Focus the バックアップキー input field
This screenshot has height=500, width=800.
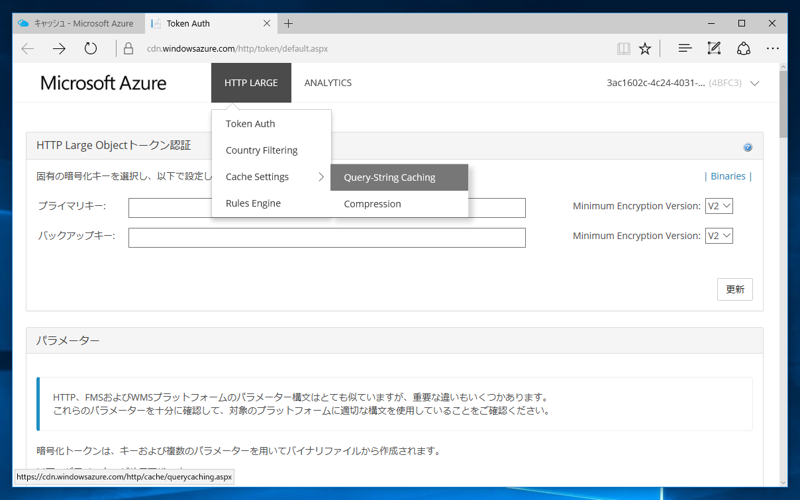click(327, 238)
